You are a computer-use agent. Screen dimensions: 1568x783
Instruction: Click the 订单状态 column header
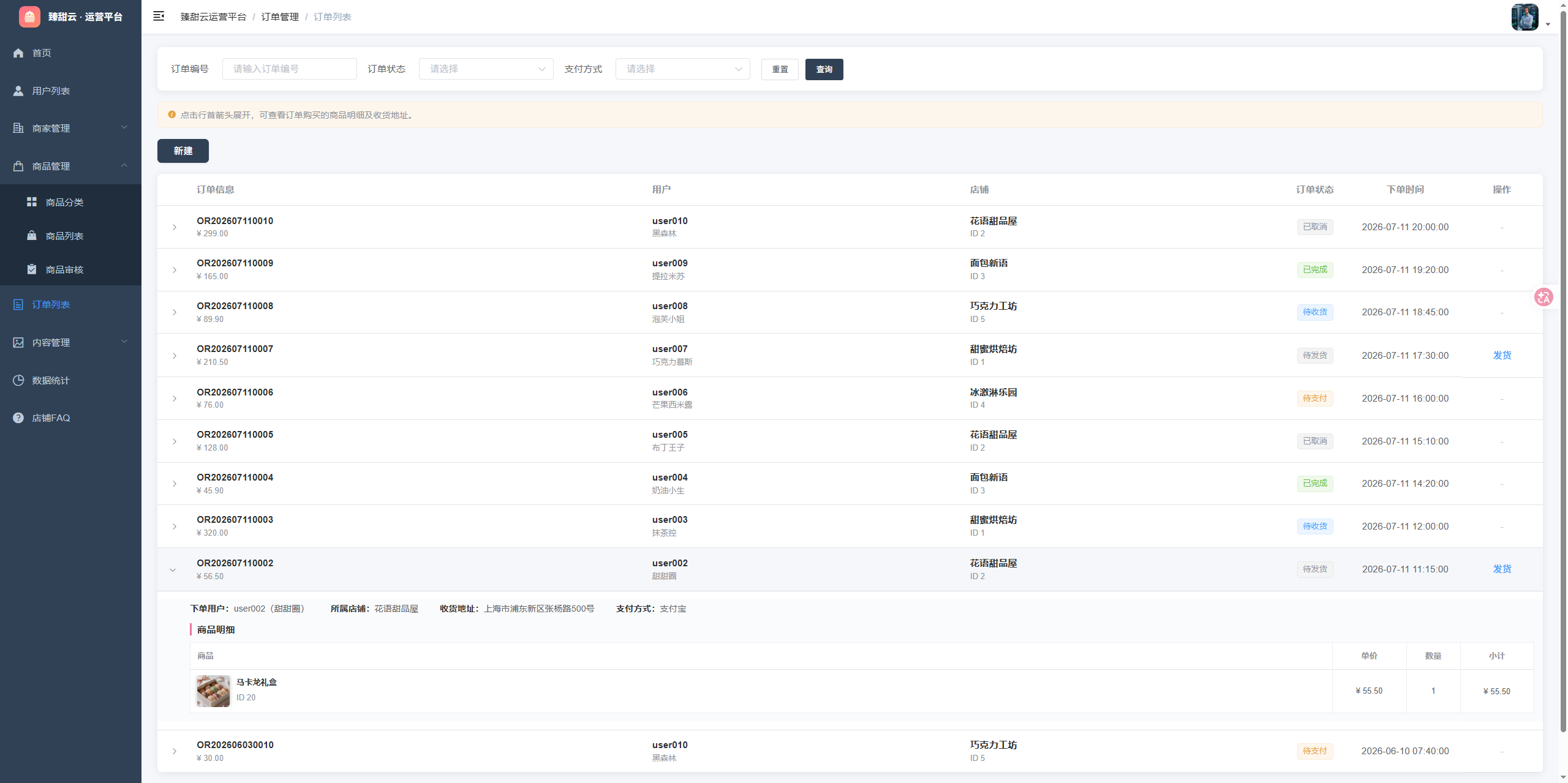[x=1314, y=190]
